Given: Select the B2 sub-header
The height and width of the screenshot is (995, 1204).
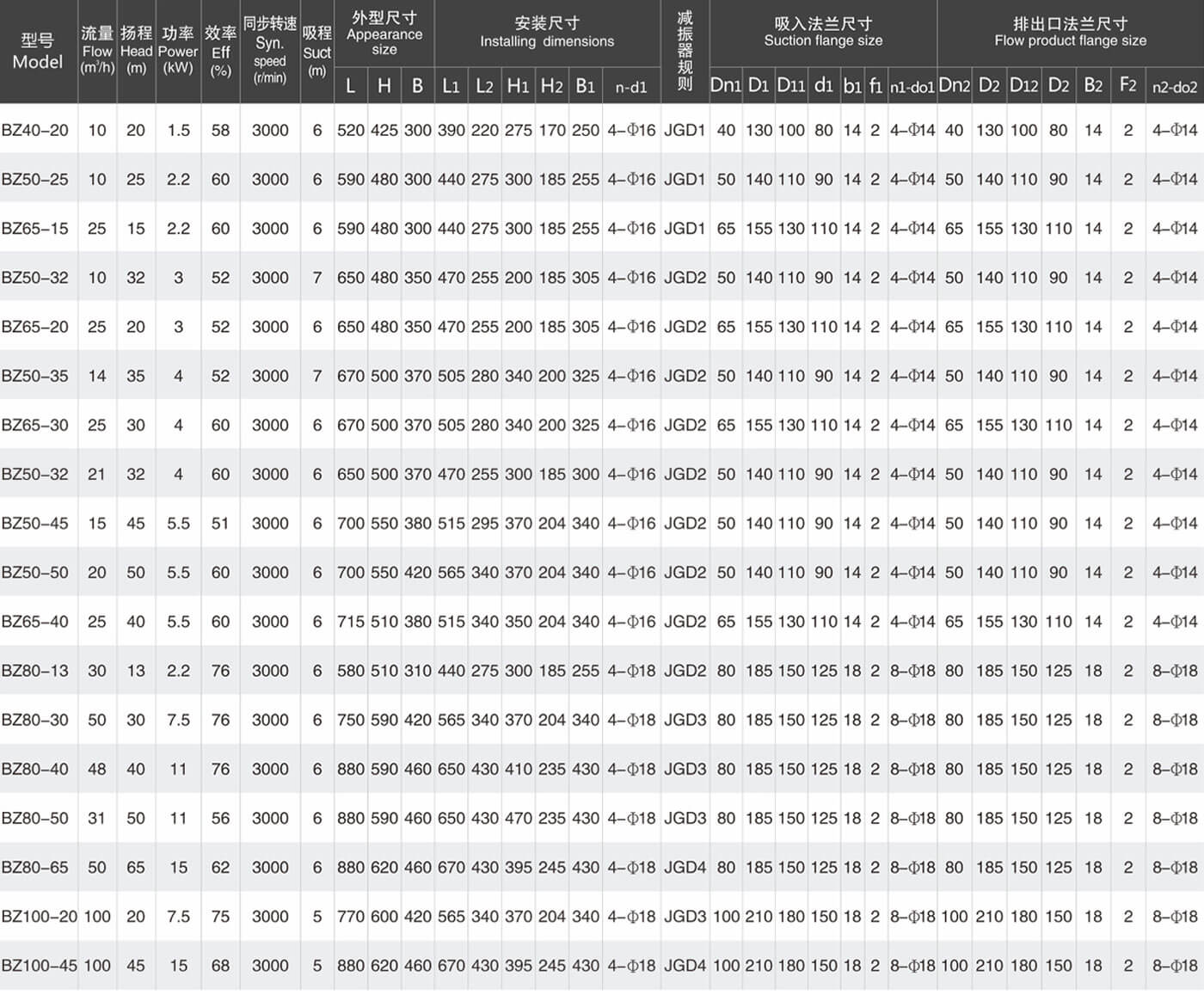Looking at the screenshot, I should 1093,85.
